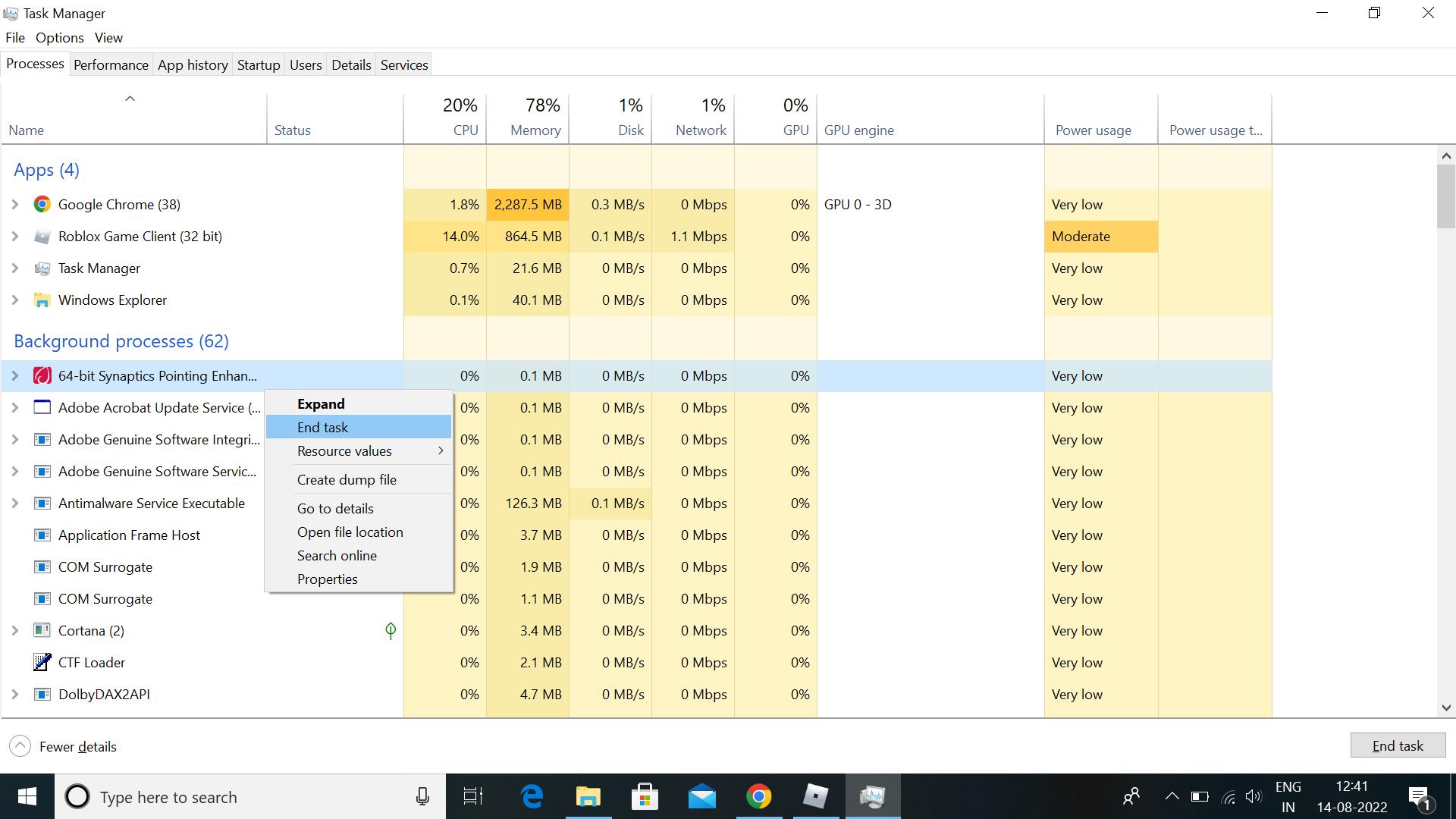
Task: Click the Cortana process icon
Action: [x=42, y=631]
